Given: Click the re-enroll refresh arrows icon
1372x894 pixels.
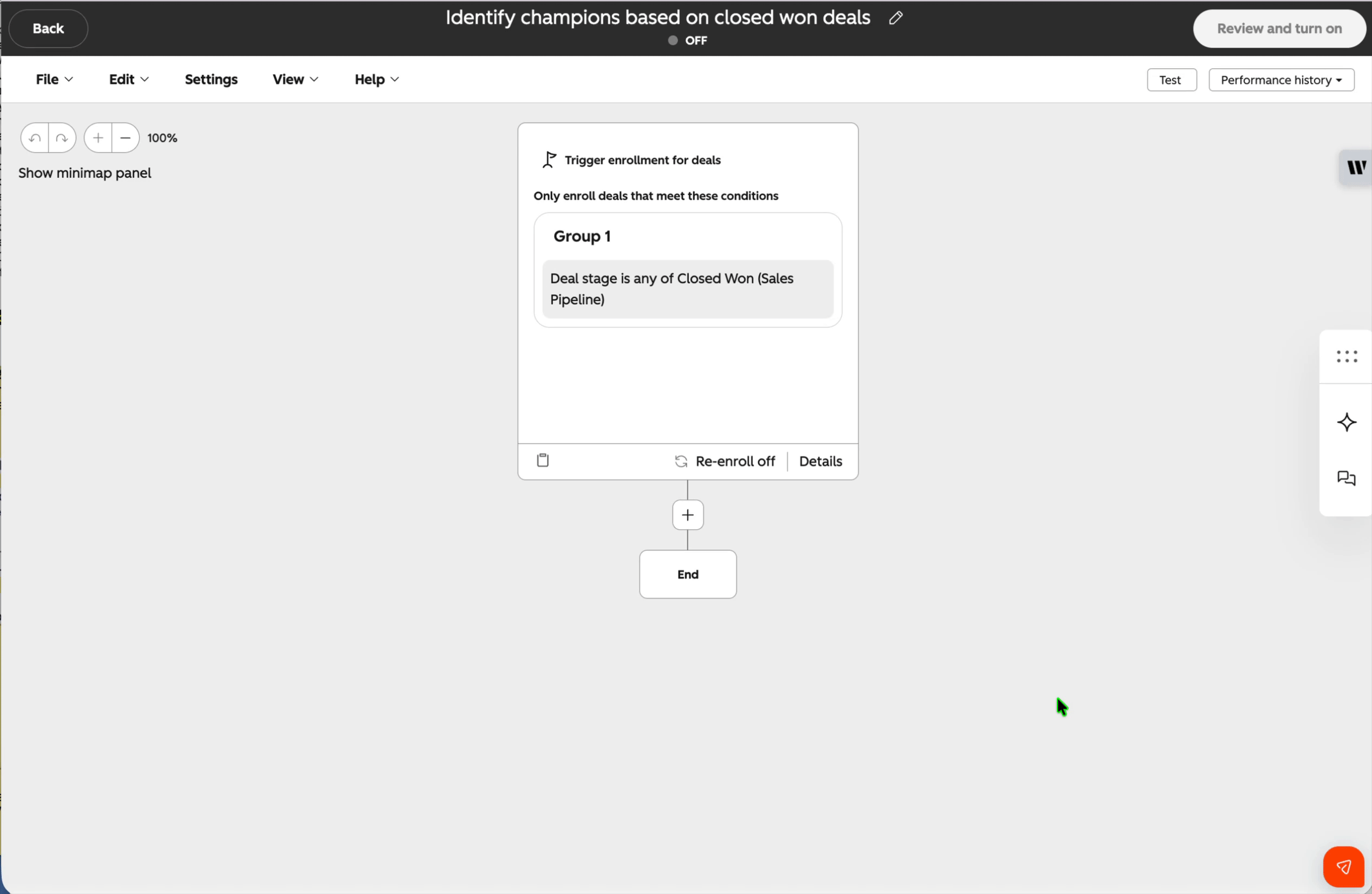Looking at the screenshot, I should [681, 462].
